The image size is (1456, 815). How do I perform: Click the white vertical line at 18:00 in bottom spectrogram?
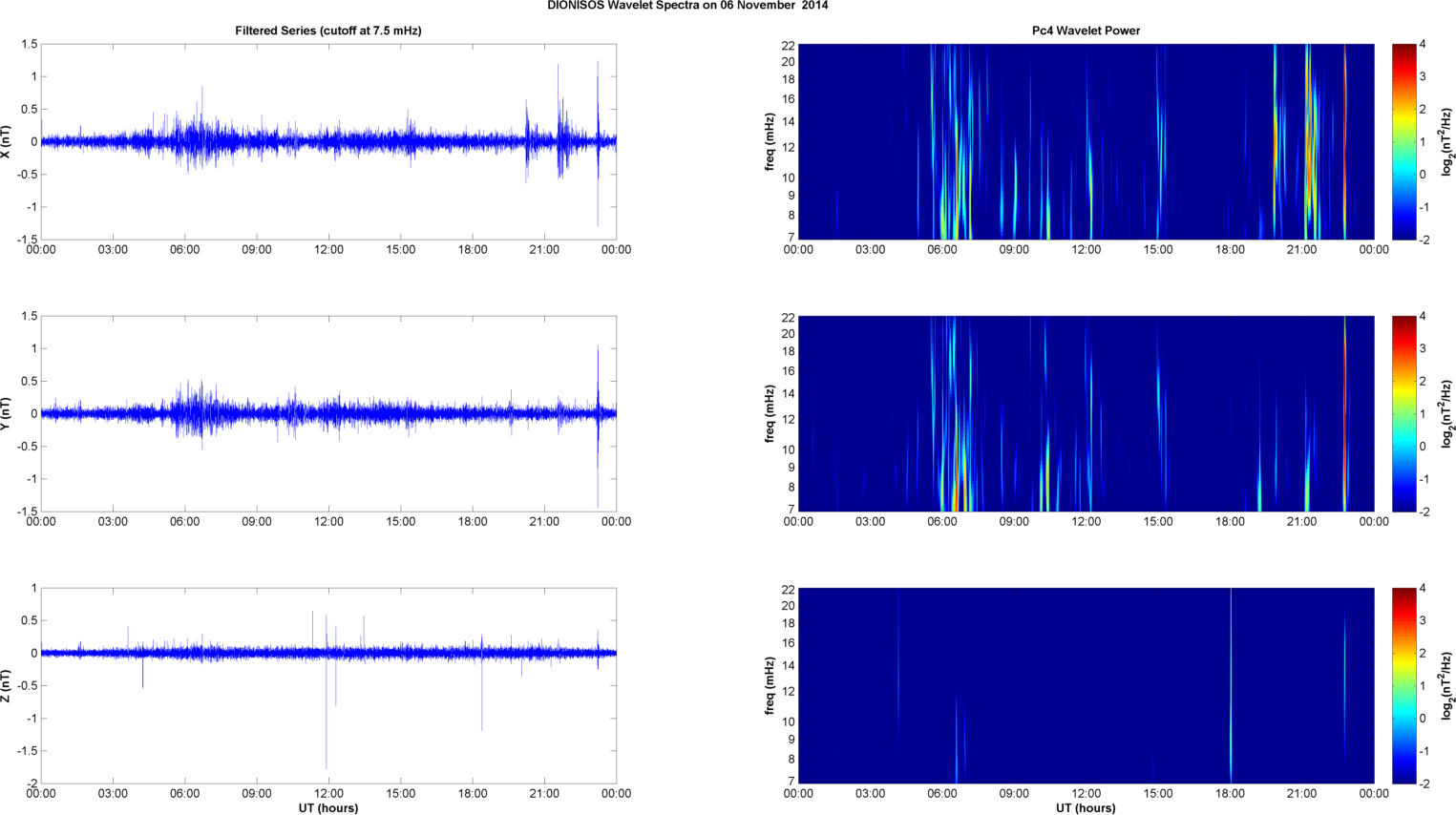[x=1231, y=685]
